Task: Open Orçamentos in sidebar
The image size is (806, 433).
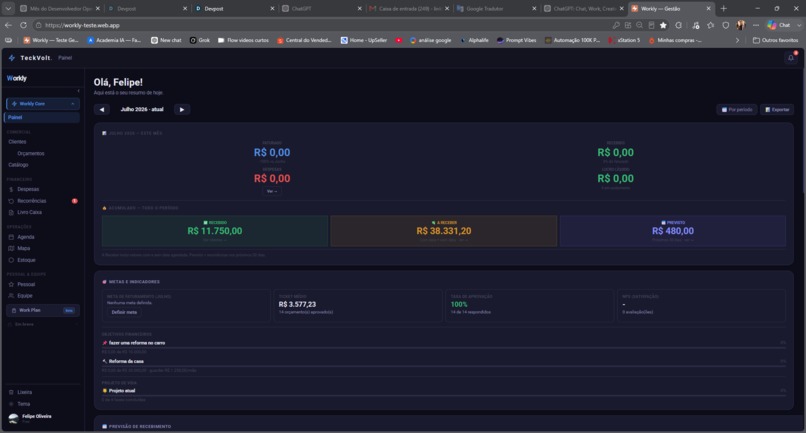Action: [31, 154]
